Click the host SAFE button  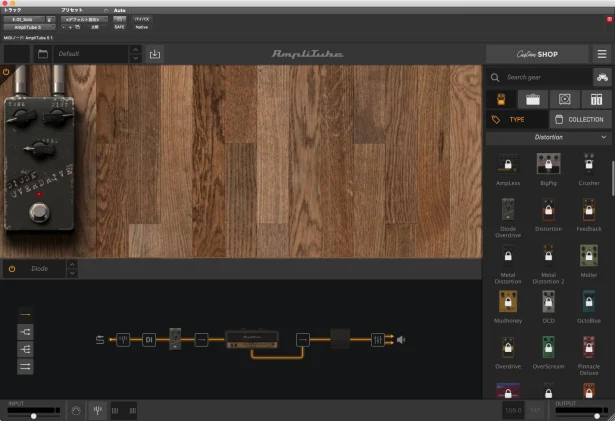coord(120,27)
